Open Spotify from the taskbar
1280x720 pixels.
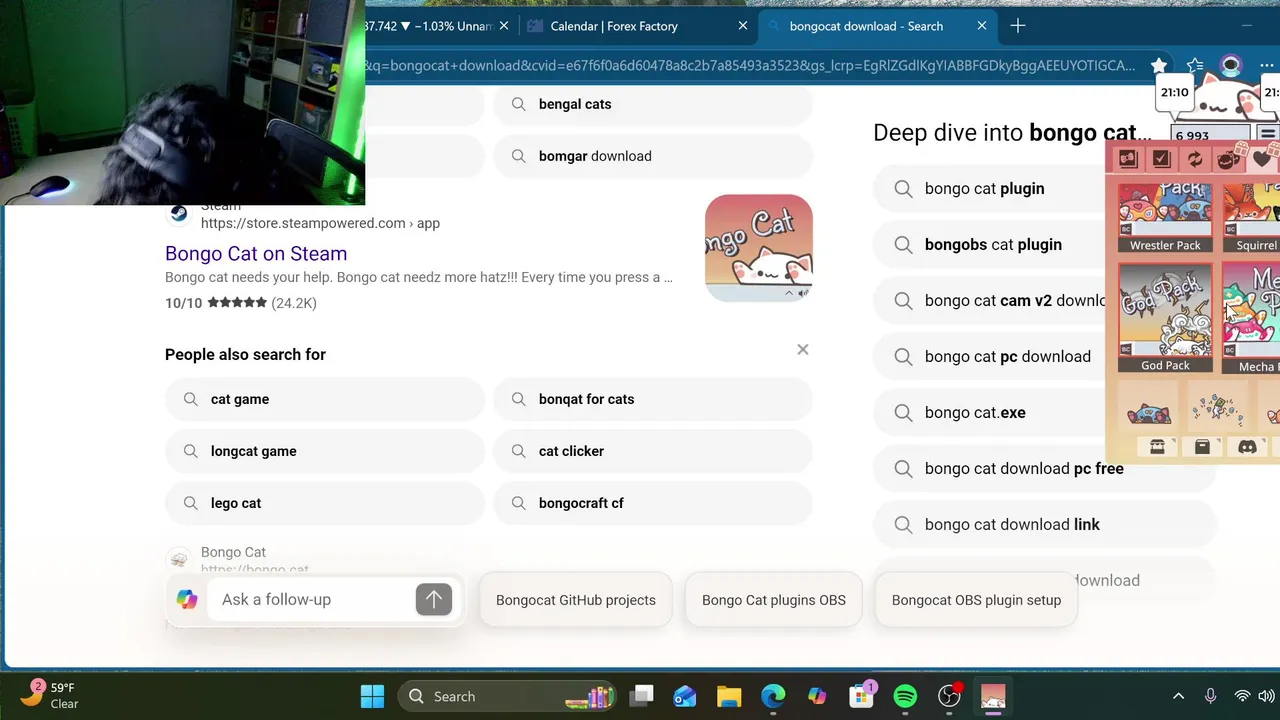pos(905,696)
